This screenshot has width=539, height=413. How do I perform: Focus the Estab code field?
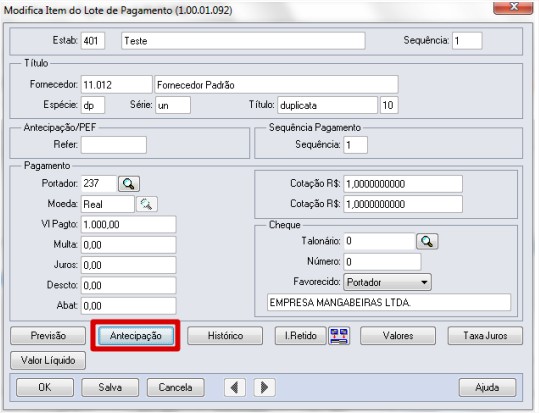pyautogui.click(x=93, y=41)
